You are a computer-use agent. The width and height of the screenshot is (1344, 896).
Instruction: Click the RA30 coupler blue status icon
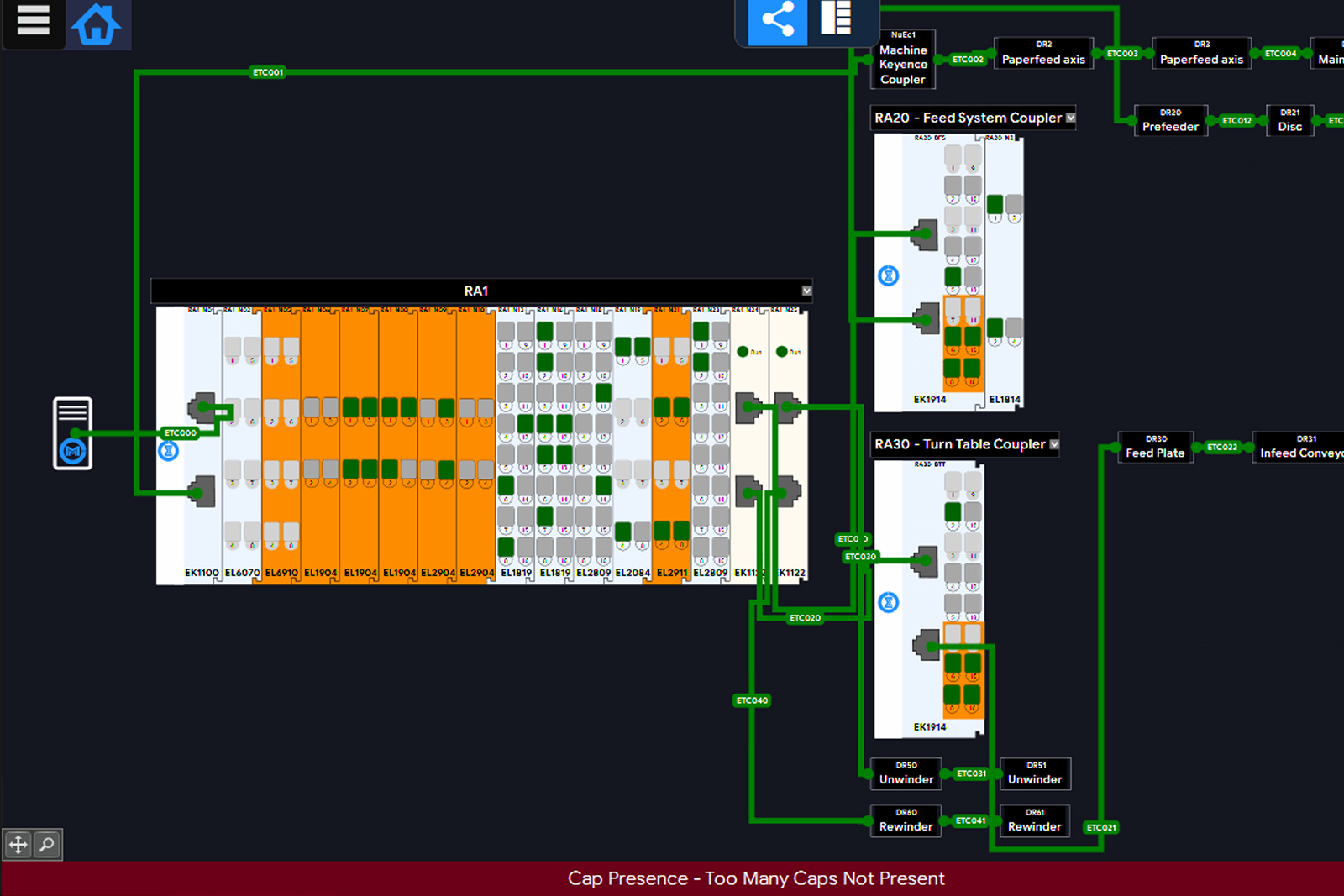click(888, 602)
